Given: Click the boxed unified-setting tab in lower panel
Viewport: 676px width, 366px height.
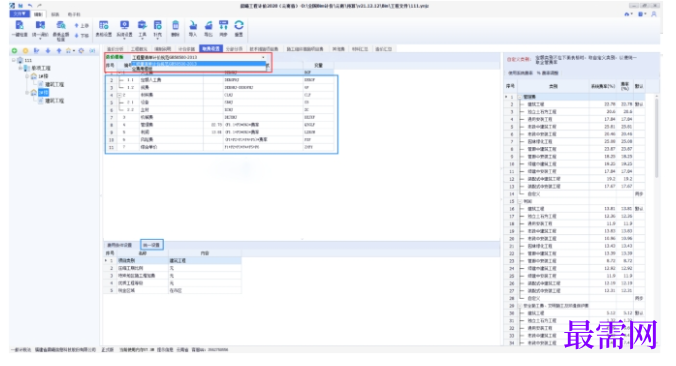Looking at the screenshot, I should (152, 245).
